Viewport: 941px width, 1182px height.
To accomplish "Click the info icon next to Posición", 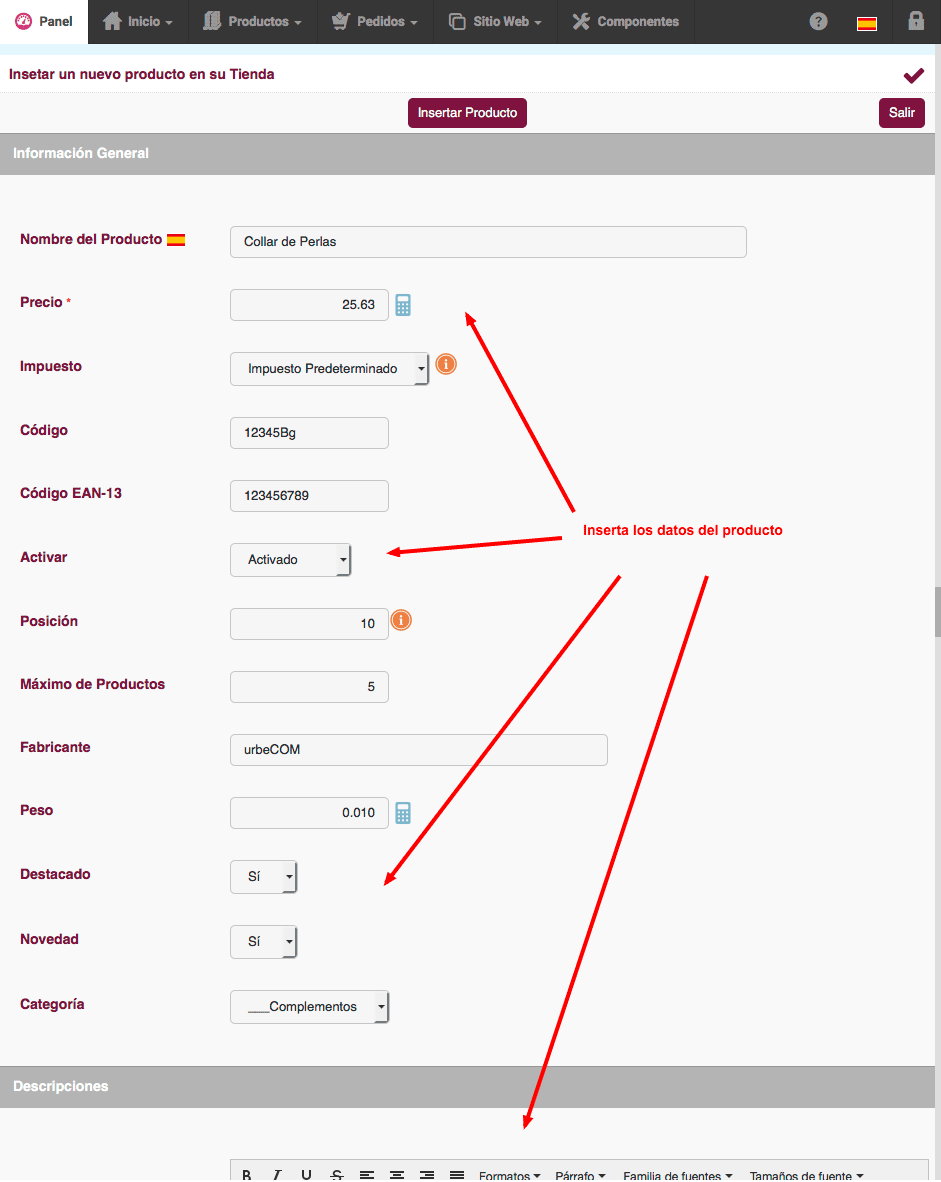I will point(401,620).
